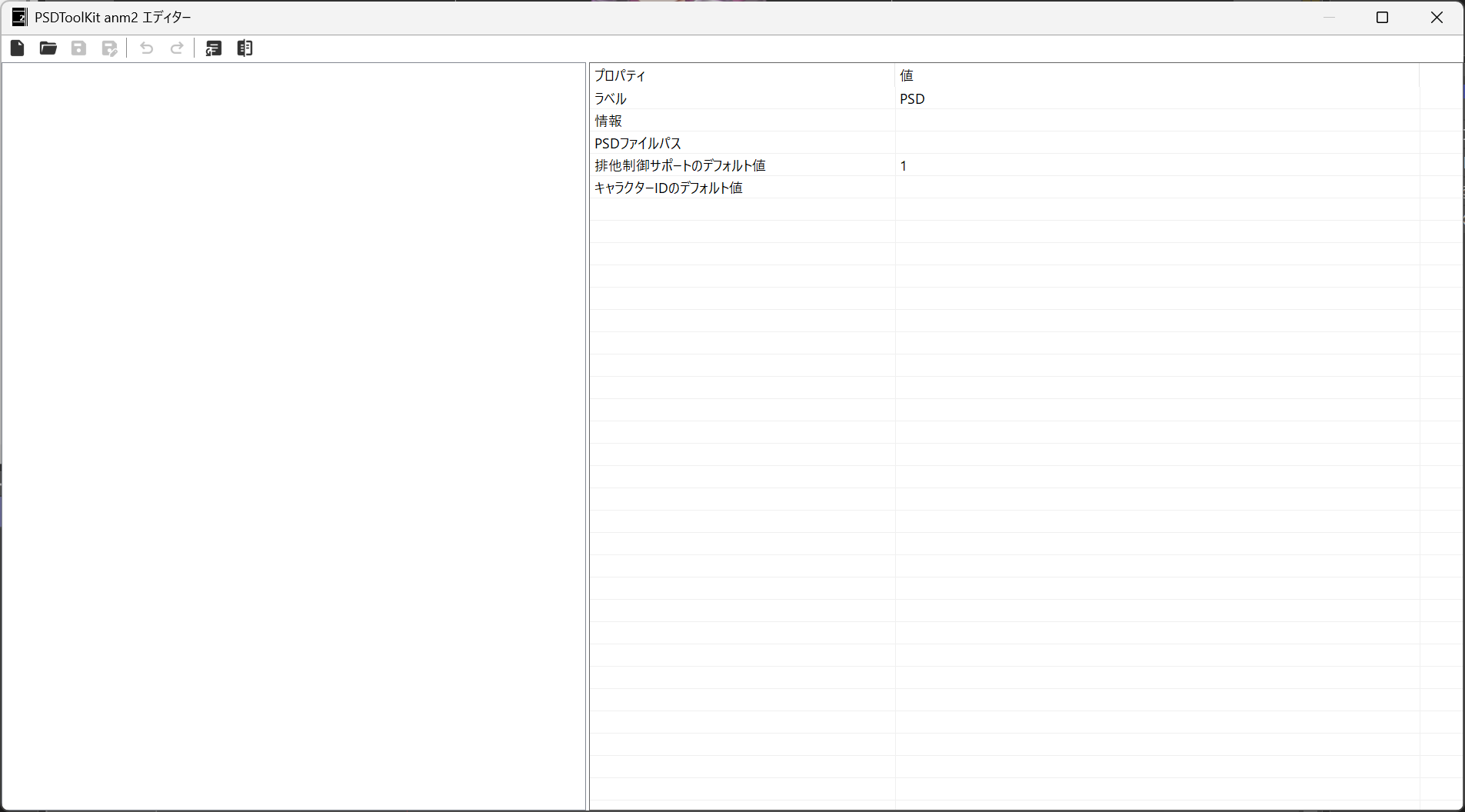Select the PSDファイルパス property row

point(638,143)
